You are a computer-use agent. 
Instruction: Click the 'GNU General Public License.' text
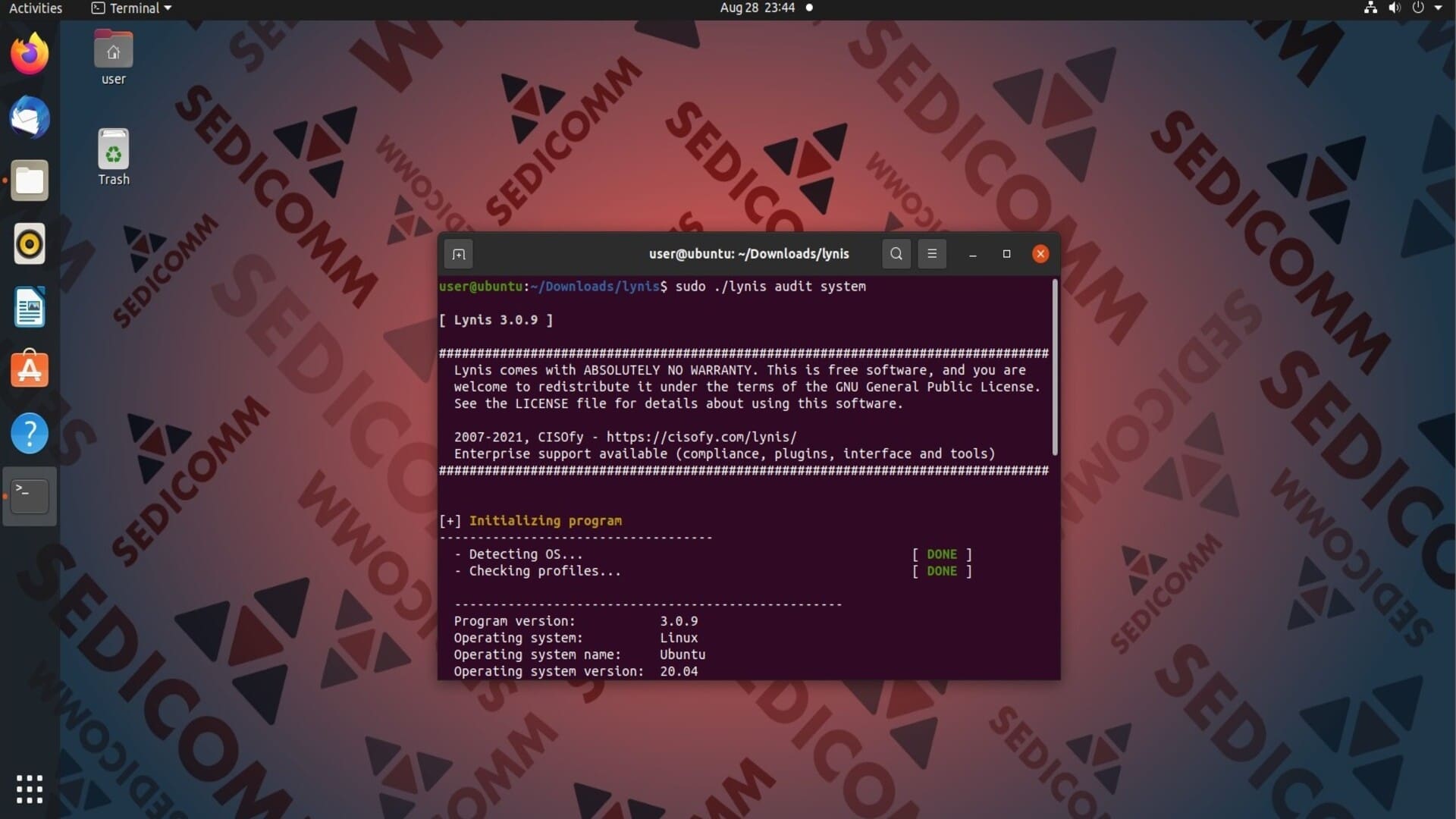[x=938, y=387]
